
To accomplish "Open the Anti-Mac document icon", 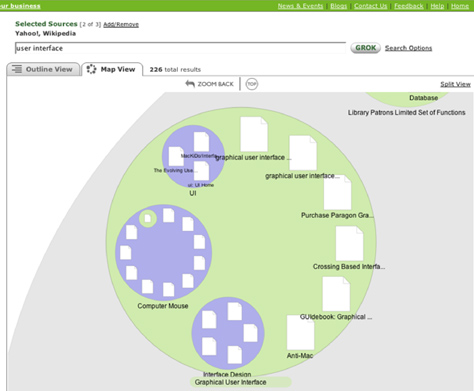I will point(301,333).
